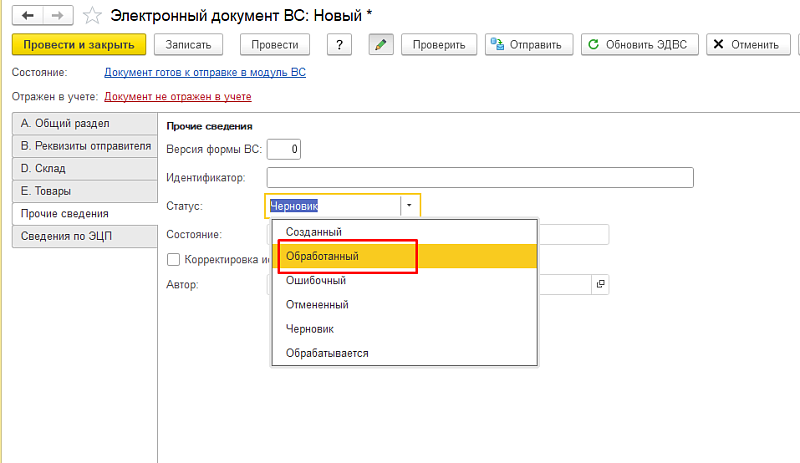Click the Идентификатор input field
This screenshot has width=800, height=463.
(x=480, y=178)
